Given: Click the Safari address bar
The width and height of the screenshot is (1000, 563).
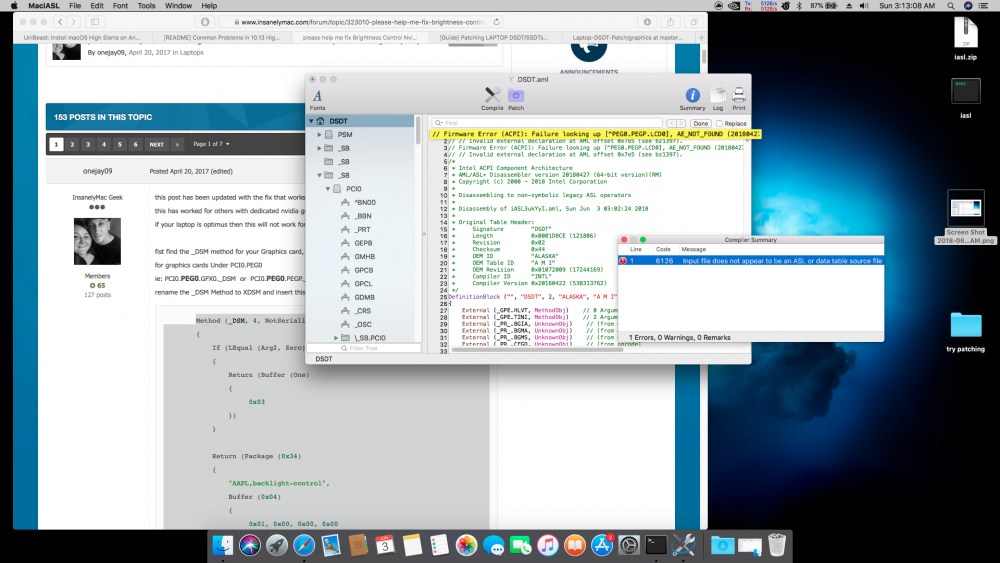Looking at the screenshot, I should tap(361, 22).
